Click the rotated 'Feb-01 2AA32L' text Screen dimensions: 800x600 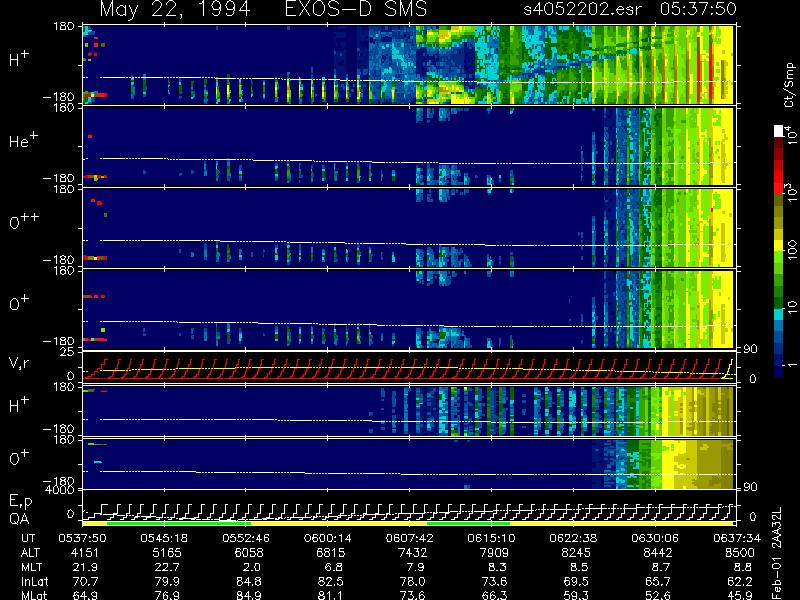[777, 554]
